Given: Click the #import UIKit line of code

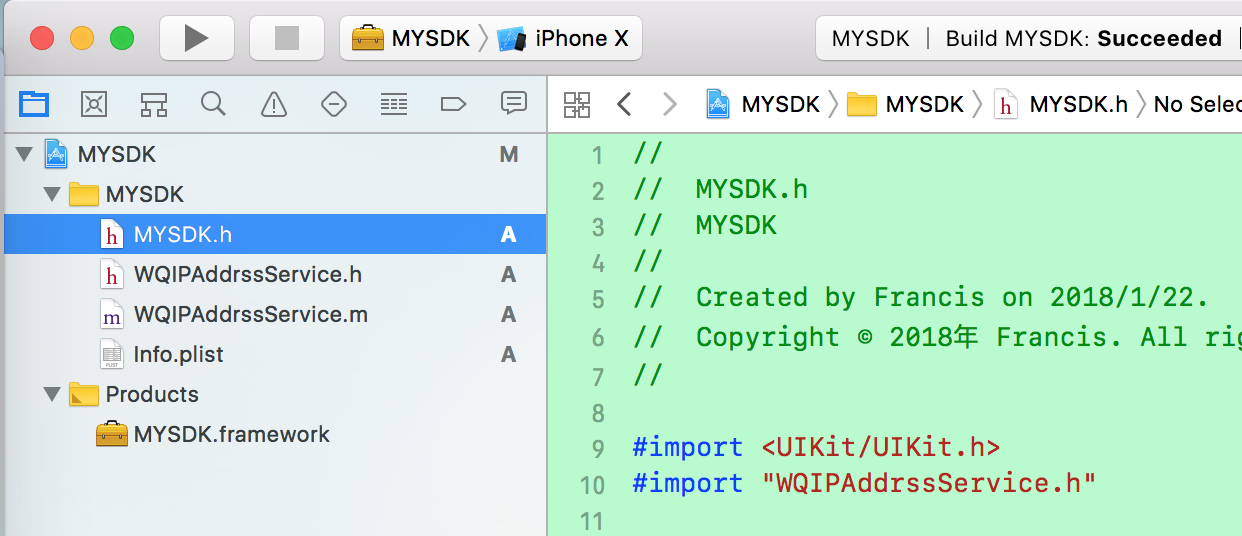Looking at the screenshot, I should pyautogui.click(x=816, y=446).
